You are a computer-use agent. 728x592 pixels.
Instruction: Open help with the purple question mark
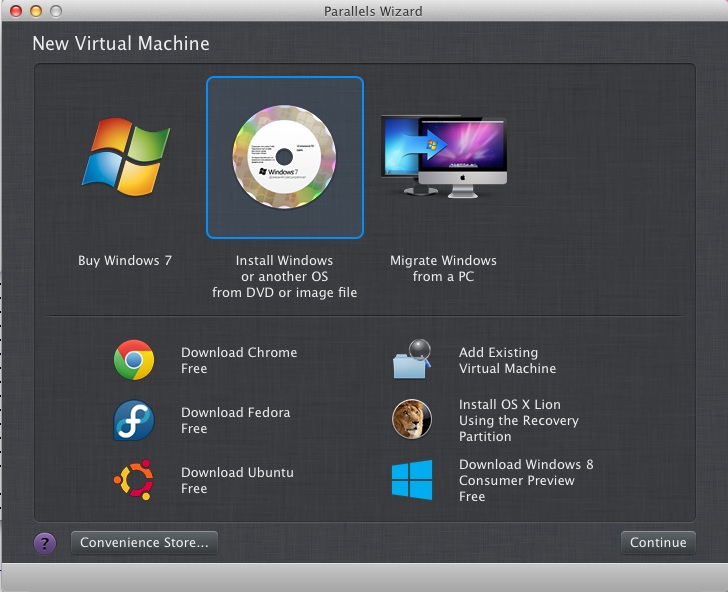pyautogui.click(x=45, y=543)
